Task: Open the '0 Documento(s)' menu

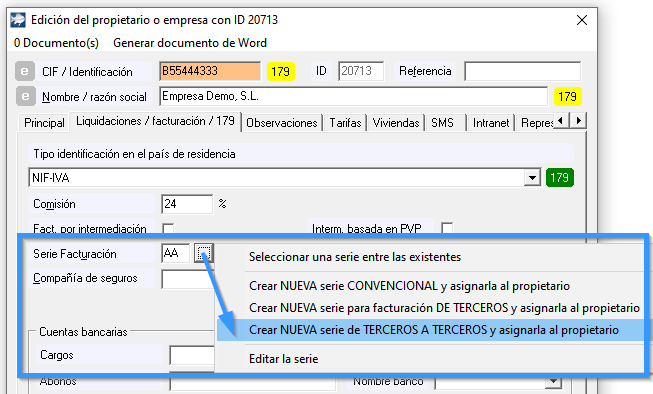Action: pyautogui.click(x=56, y=43)
